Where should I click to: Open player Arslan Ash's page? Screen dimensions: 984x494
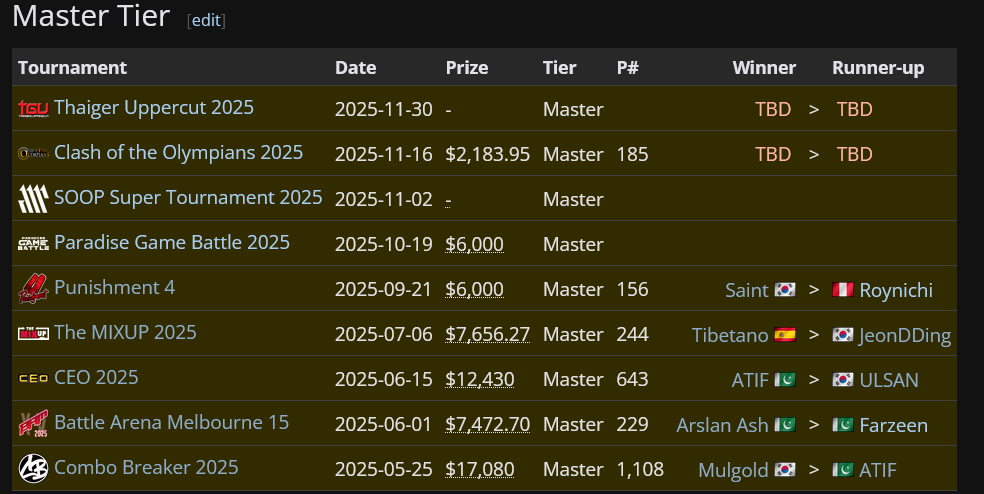(x=722, y=425)
